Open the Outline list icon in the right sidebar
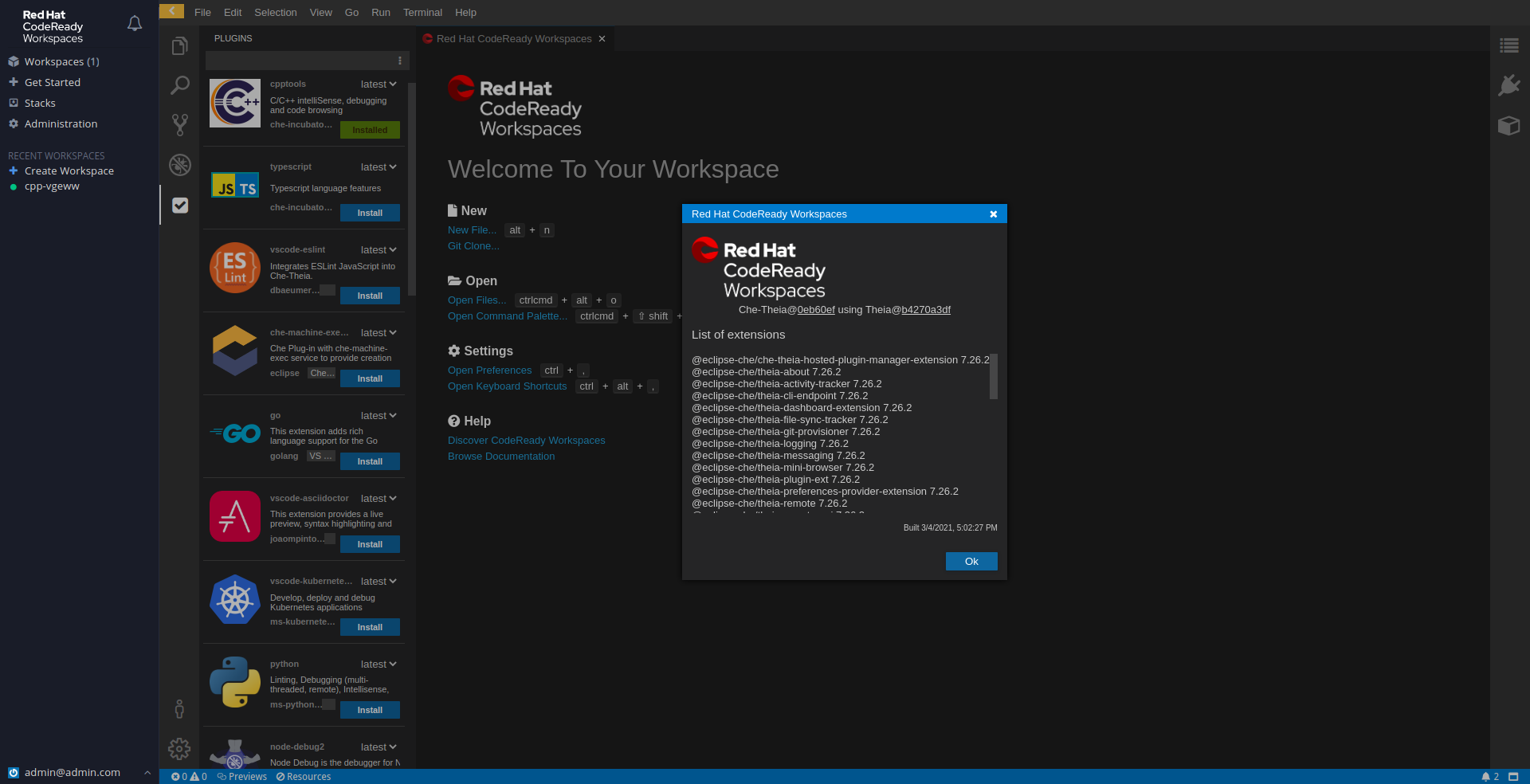The width and height of the screenshot is (1530, 784). coord(1508,46)
